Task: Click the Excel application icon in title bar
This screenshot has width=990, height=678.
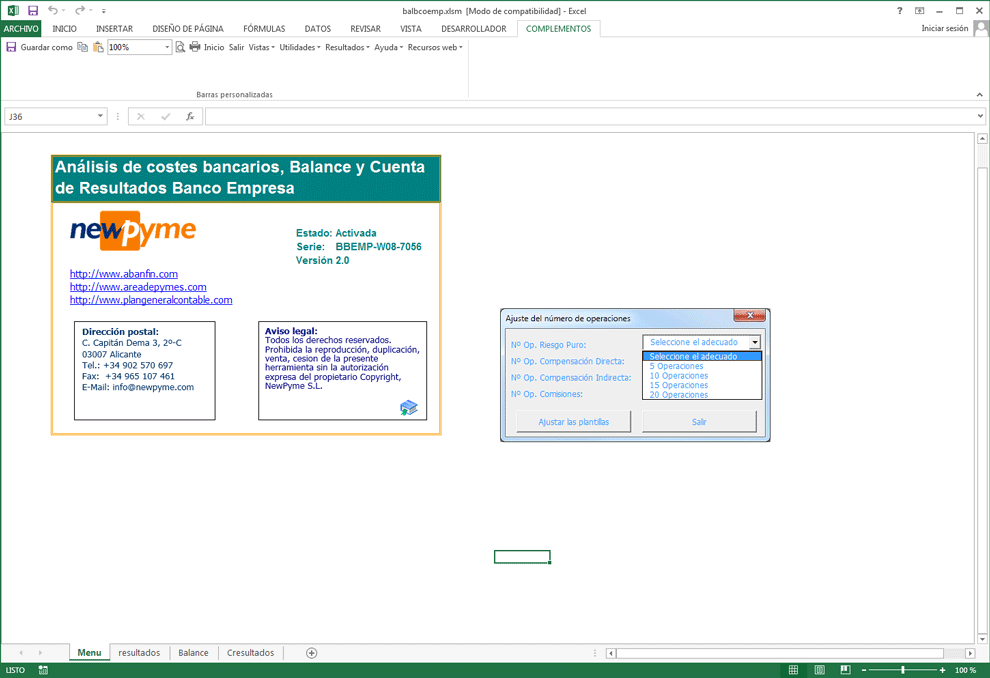Action: [13, 11]
